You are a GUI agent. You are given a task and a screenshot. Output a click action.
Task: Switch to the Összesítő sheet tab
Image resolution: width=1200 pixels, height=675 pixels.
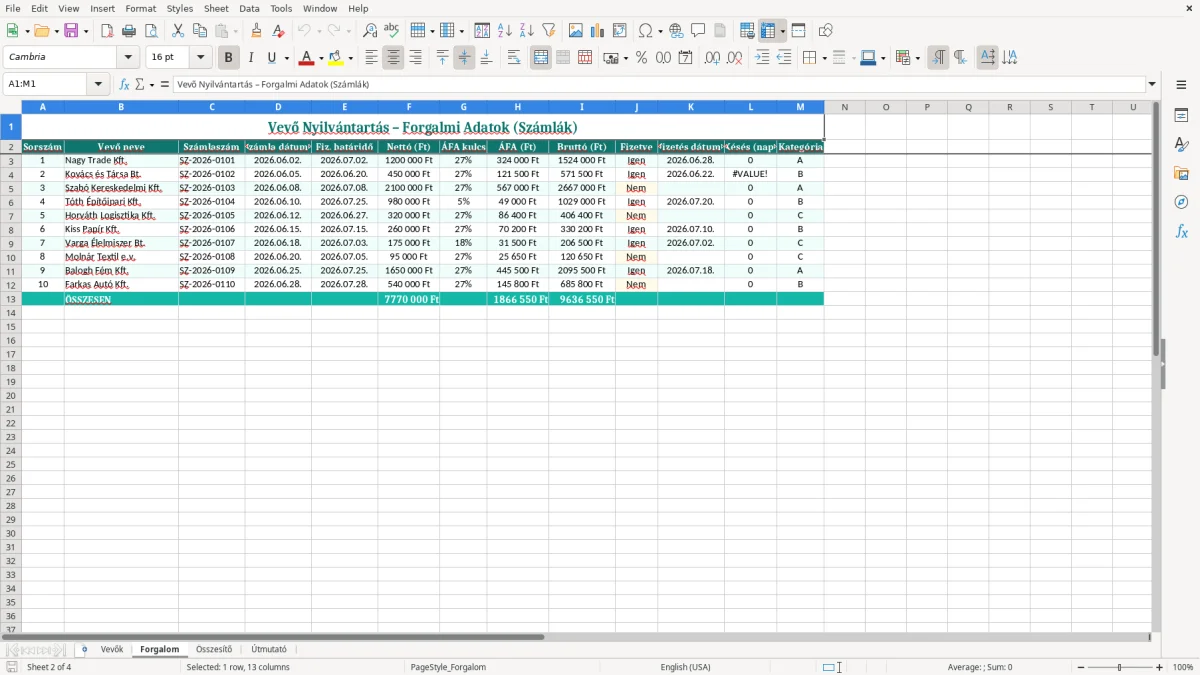point(214,649)
